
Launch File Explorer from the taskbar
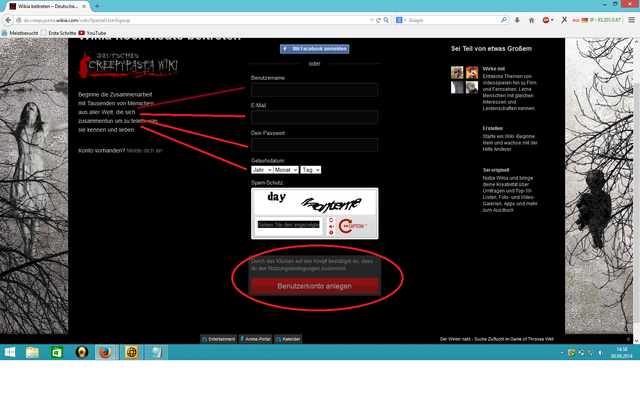point(32,352)
